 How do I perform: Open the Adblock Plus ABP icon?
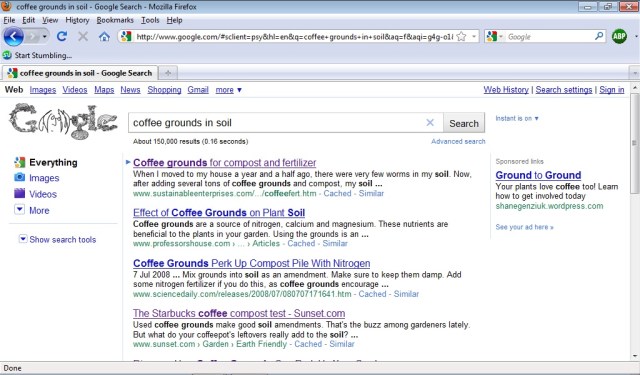point(619,37)
